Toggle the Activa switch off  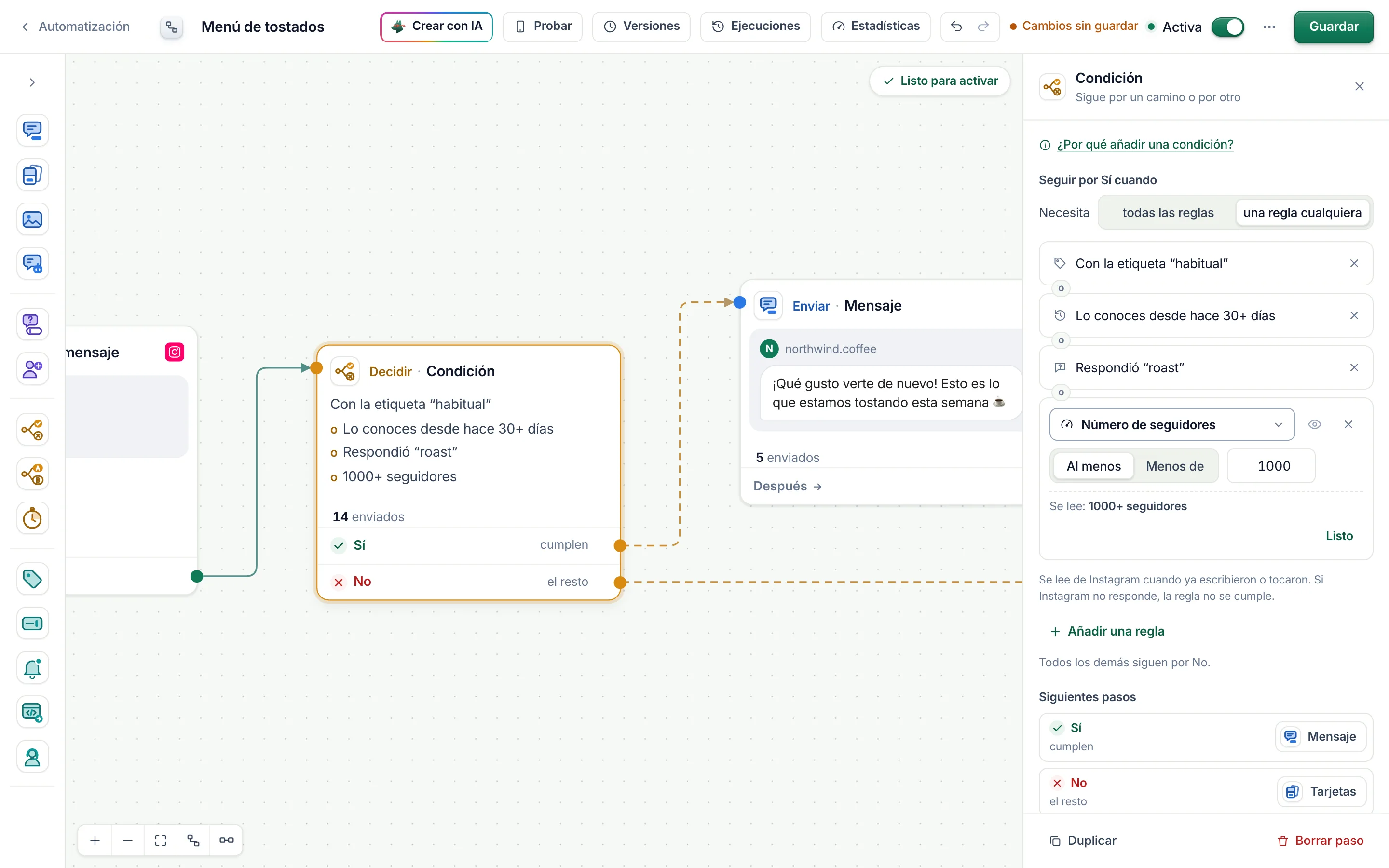click(1228, 27)
